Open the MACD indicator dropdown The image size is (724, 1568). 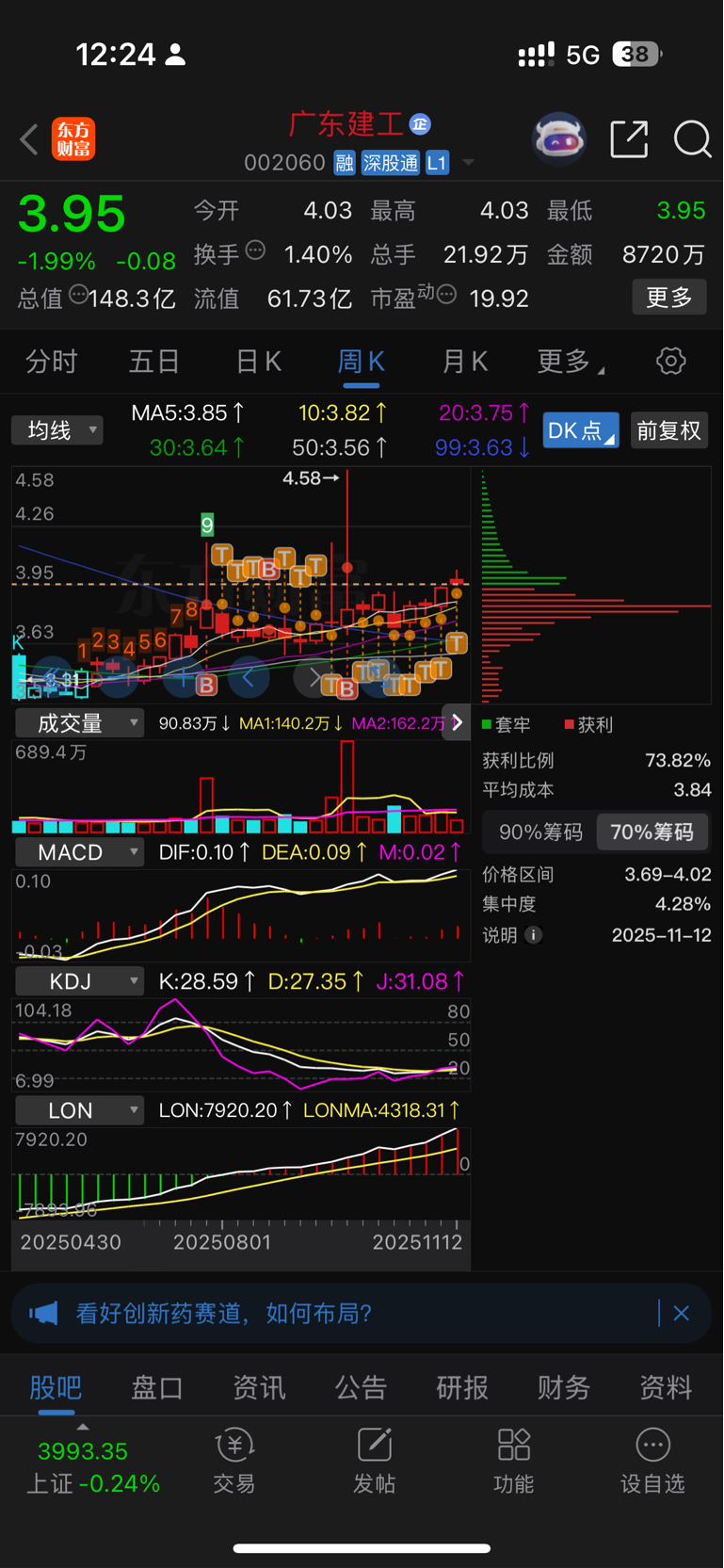[80, 852]
